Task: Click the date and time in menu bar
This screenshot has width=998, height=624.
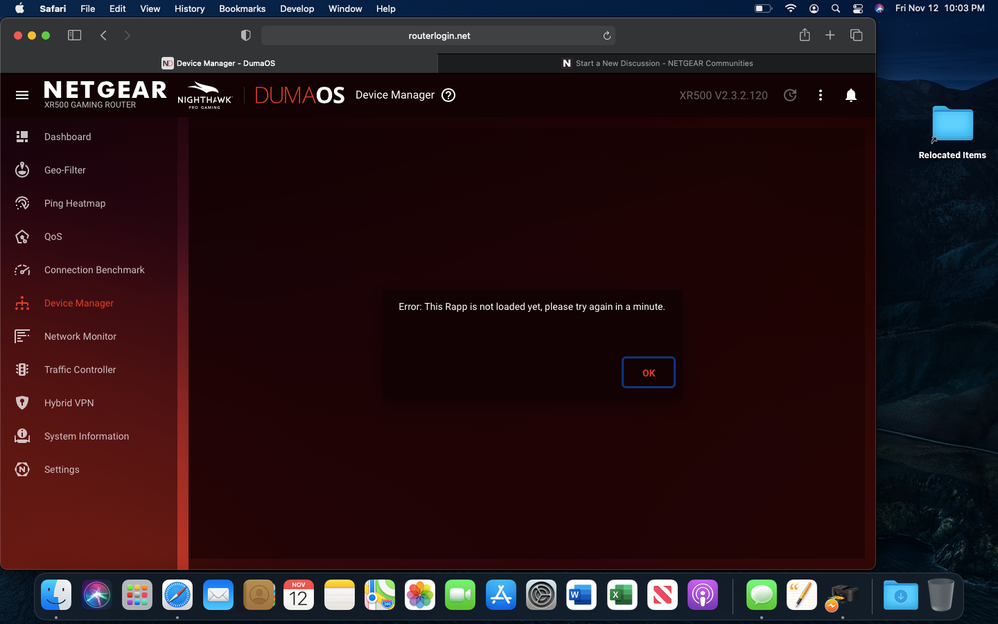Action: coord(940,8)
